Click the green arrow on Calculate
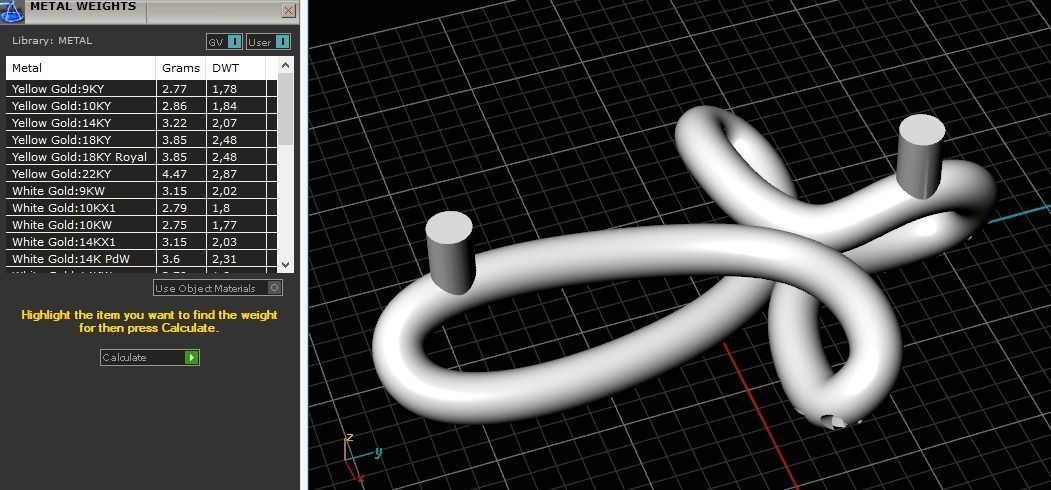The height and width of the screenshot is (490, 1051). click(192, 358)
